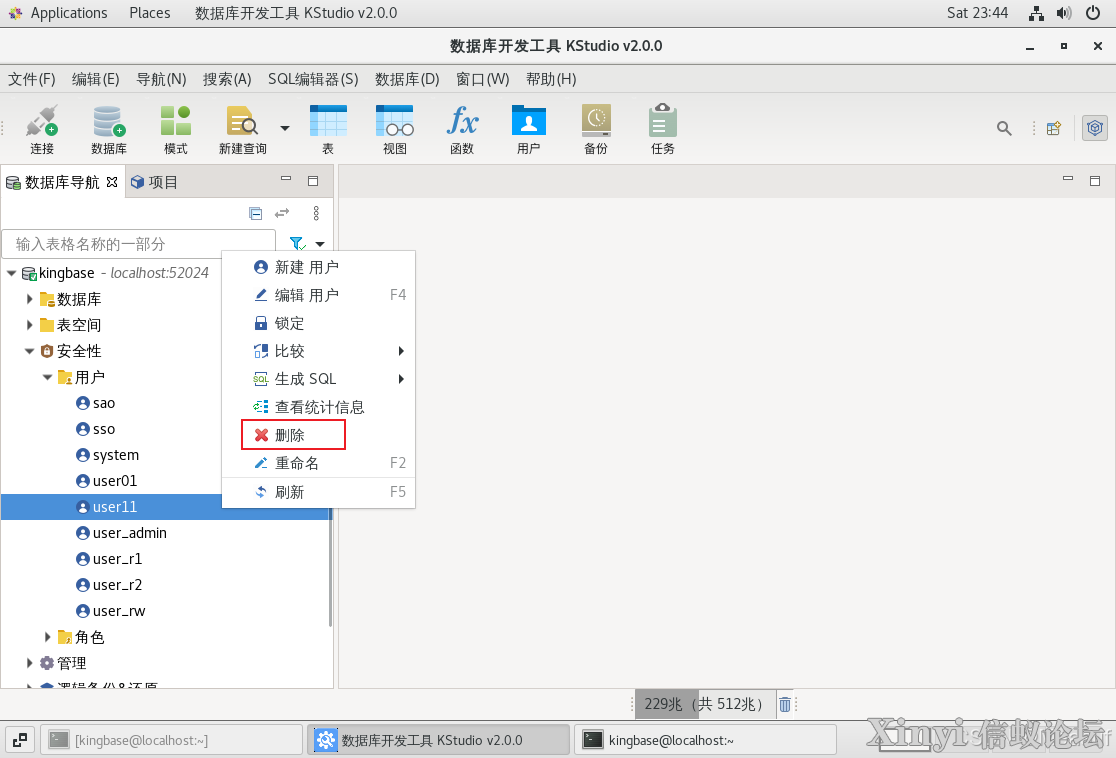Open the 数据库(D) menu

[407, 79]
